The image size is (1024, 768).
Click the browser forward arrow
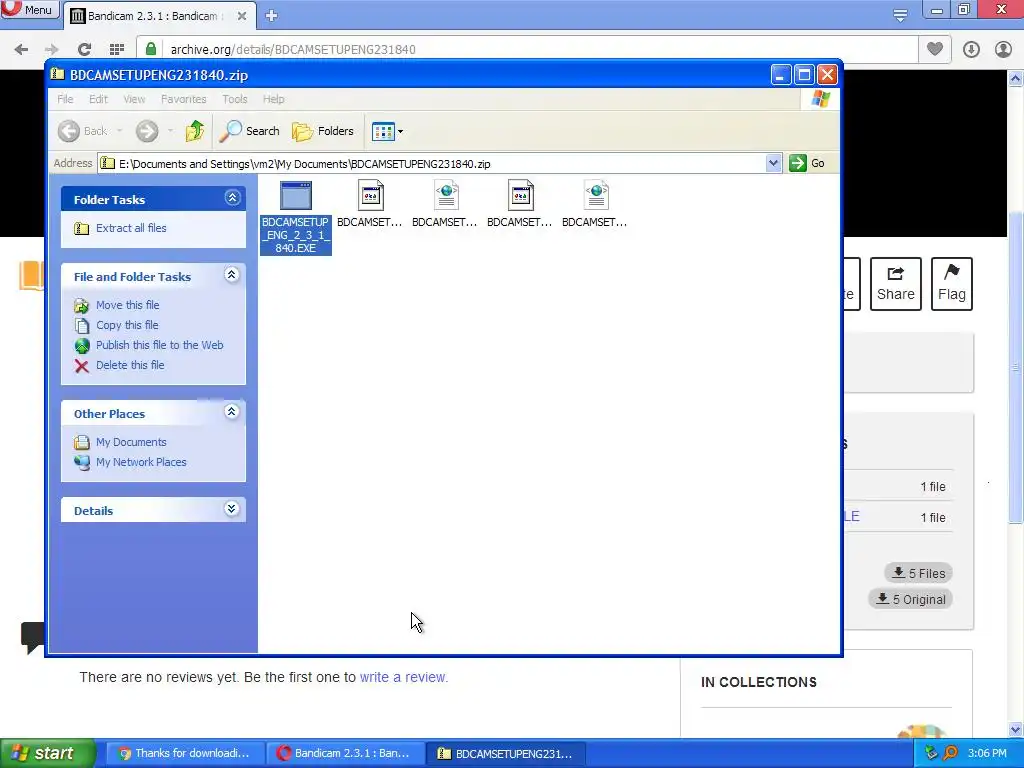coord(52,49)
